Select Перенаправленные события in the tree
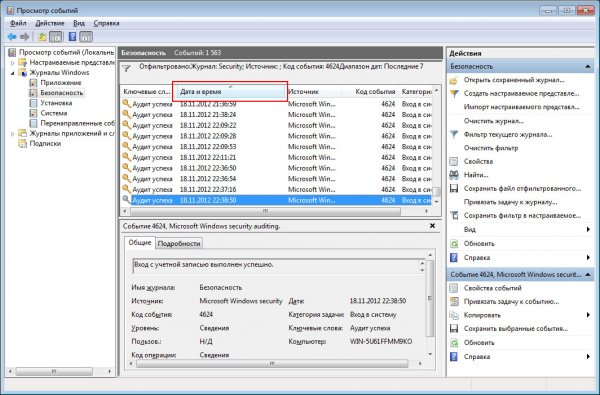This screenshot has height=395, width=600. pyautogui.click(x=77, y=123)
